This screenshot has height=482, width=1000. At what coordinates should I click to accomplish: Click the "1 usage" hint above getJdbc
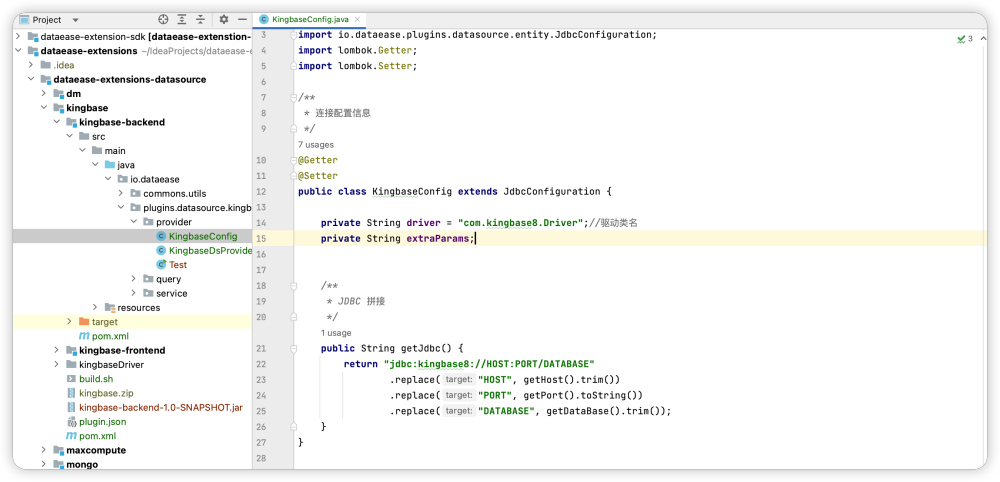(x=336, y=333)
